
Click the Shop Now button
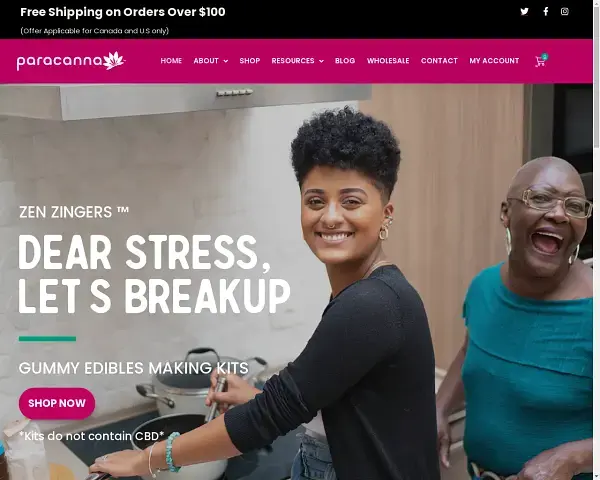point(57,403)
